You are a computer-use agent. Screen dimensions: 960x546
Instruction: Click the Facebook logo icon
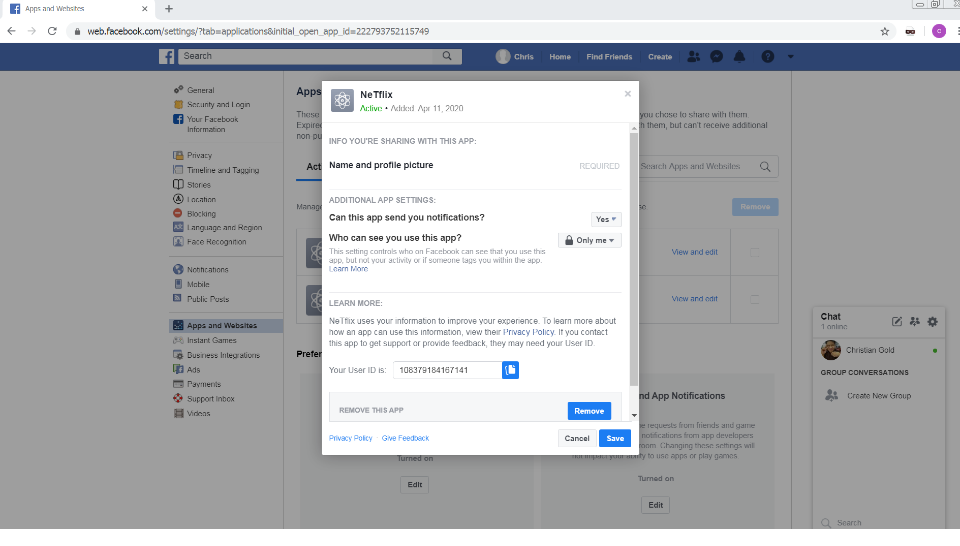(x=167, y=57)
